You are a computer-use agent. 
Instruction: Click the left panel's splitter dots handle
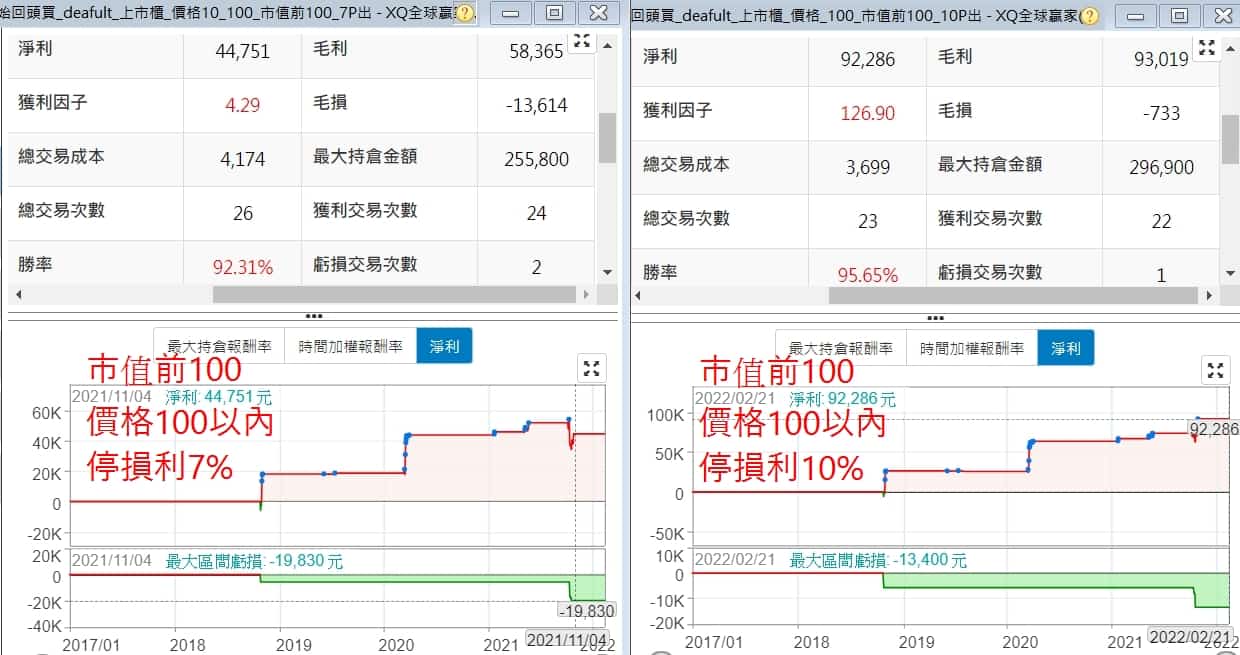click(x=312, y=317)
